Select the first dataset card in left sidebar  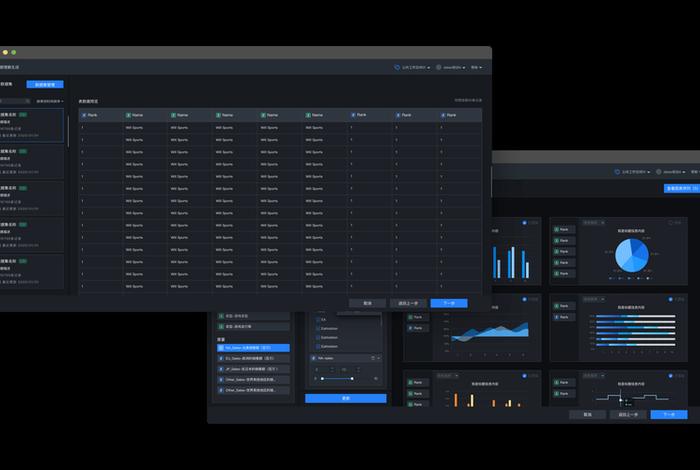tap(32, 129)
